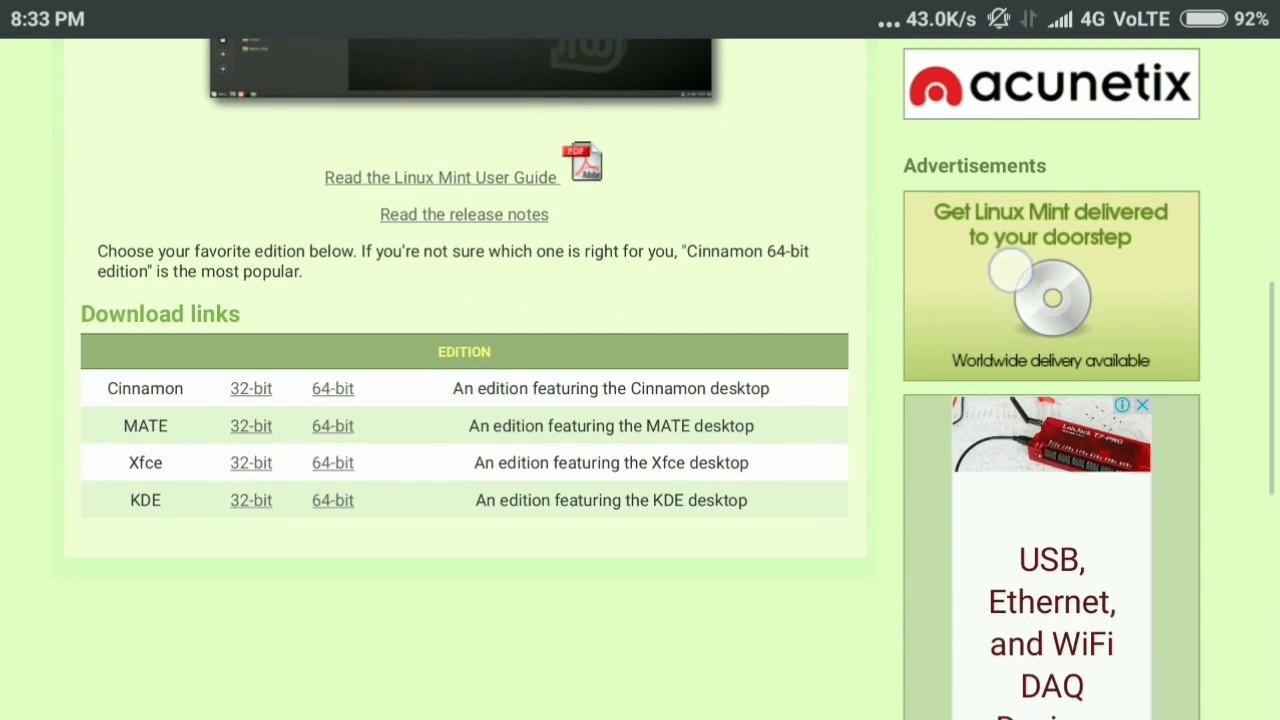Close the ad with the X icon
Viewport: 1280px width, 720px height.
[x=1142, y=405]
